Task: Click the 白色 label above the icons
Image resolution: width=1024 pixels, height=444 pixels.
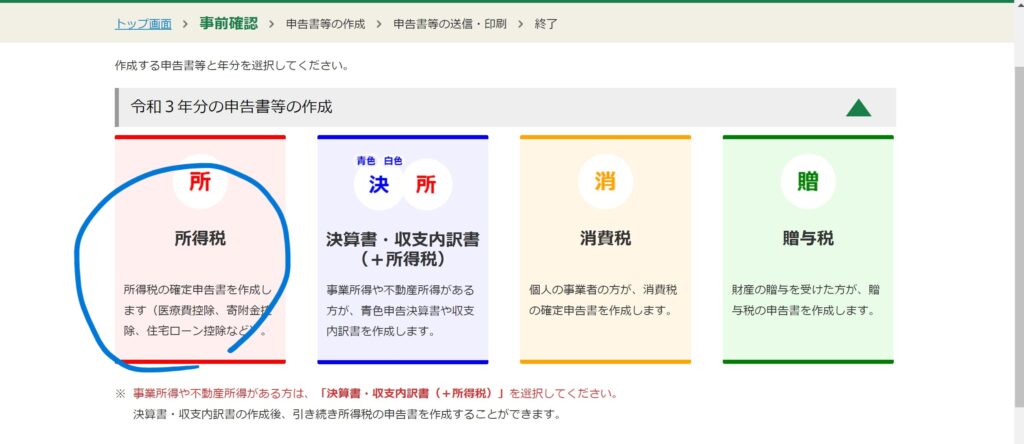Action: pos(392,161)
